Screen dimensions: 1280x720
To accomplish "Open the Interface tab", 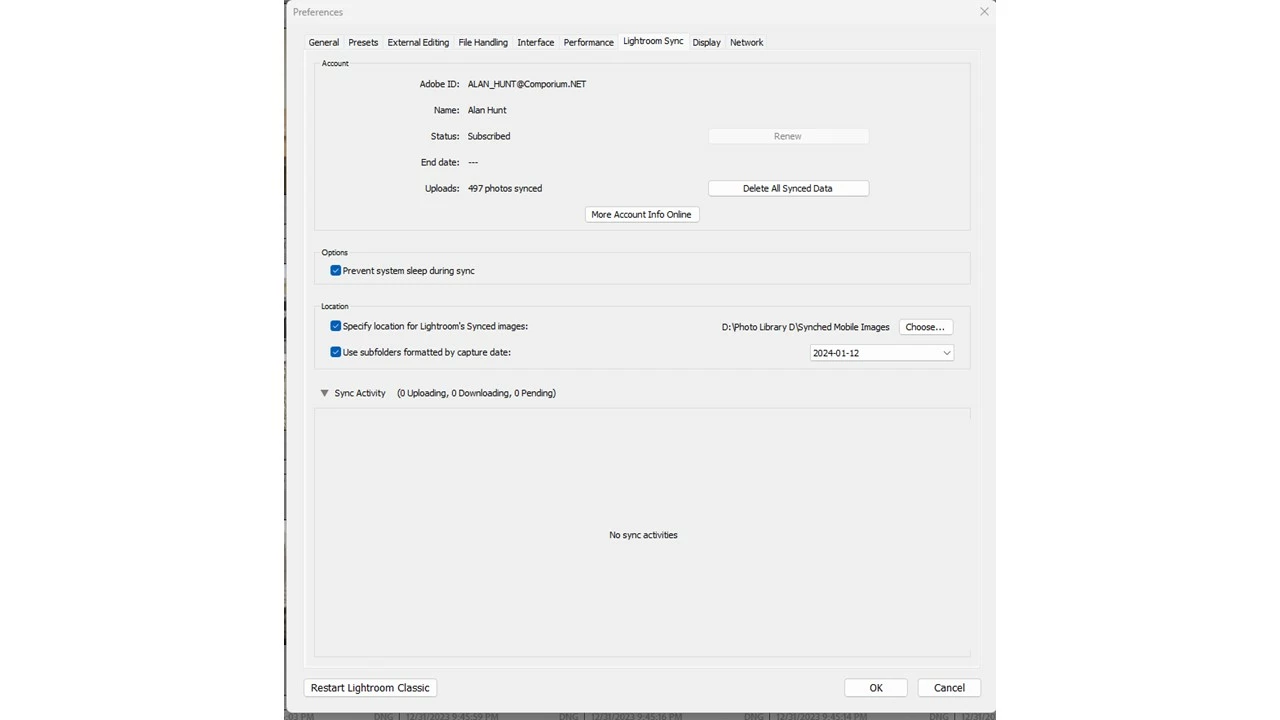I will coord(536,42).
